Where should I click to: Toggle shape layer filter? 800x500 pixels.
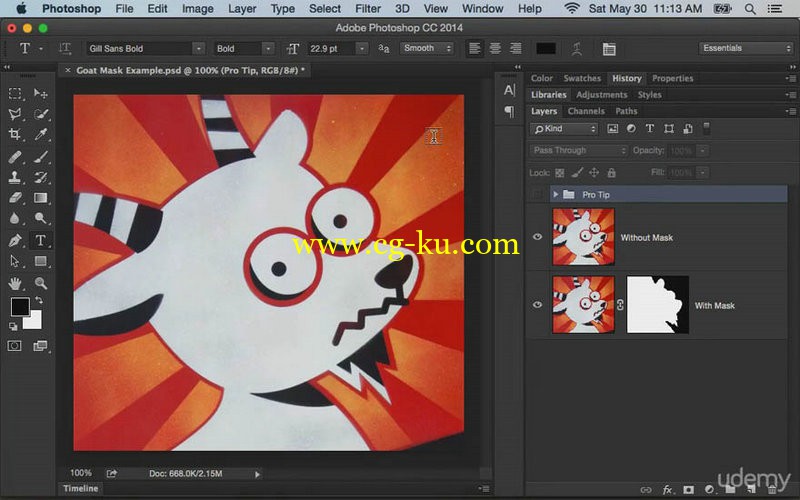pyautogui.click(x=669, y=129)
